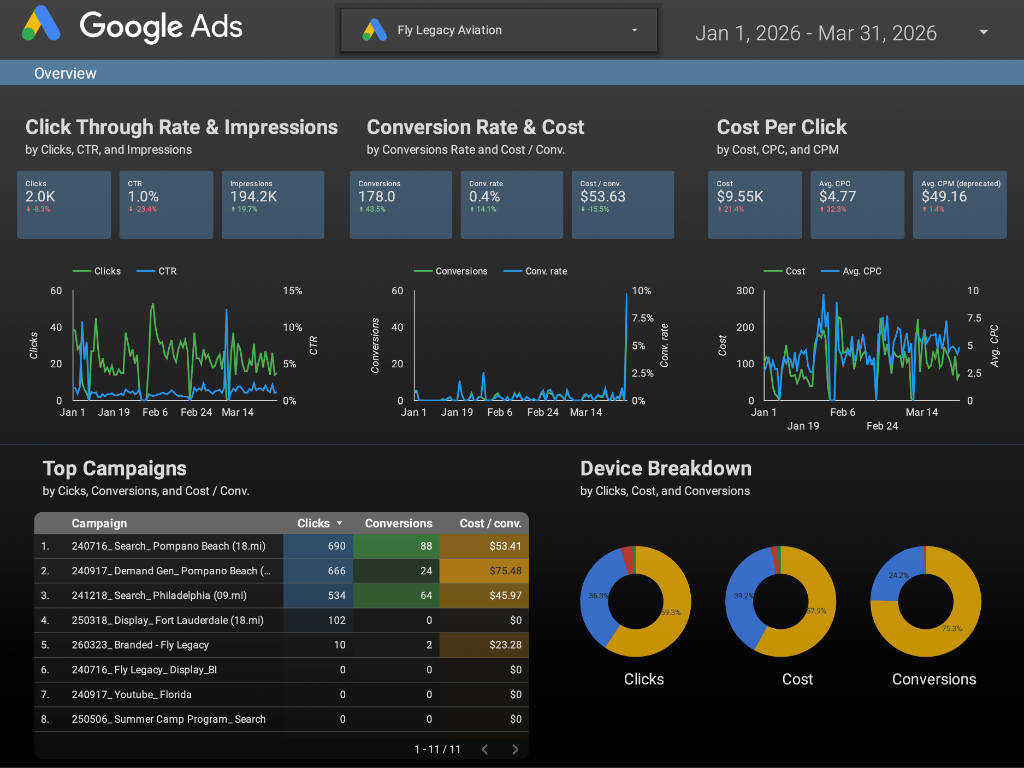Toggle the Conversions legend entry
This screenshot has height=768, width=1024.
pyautogui.click(x=451, y=271)
